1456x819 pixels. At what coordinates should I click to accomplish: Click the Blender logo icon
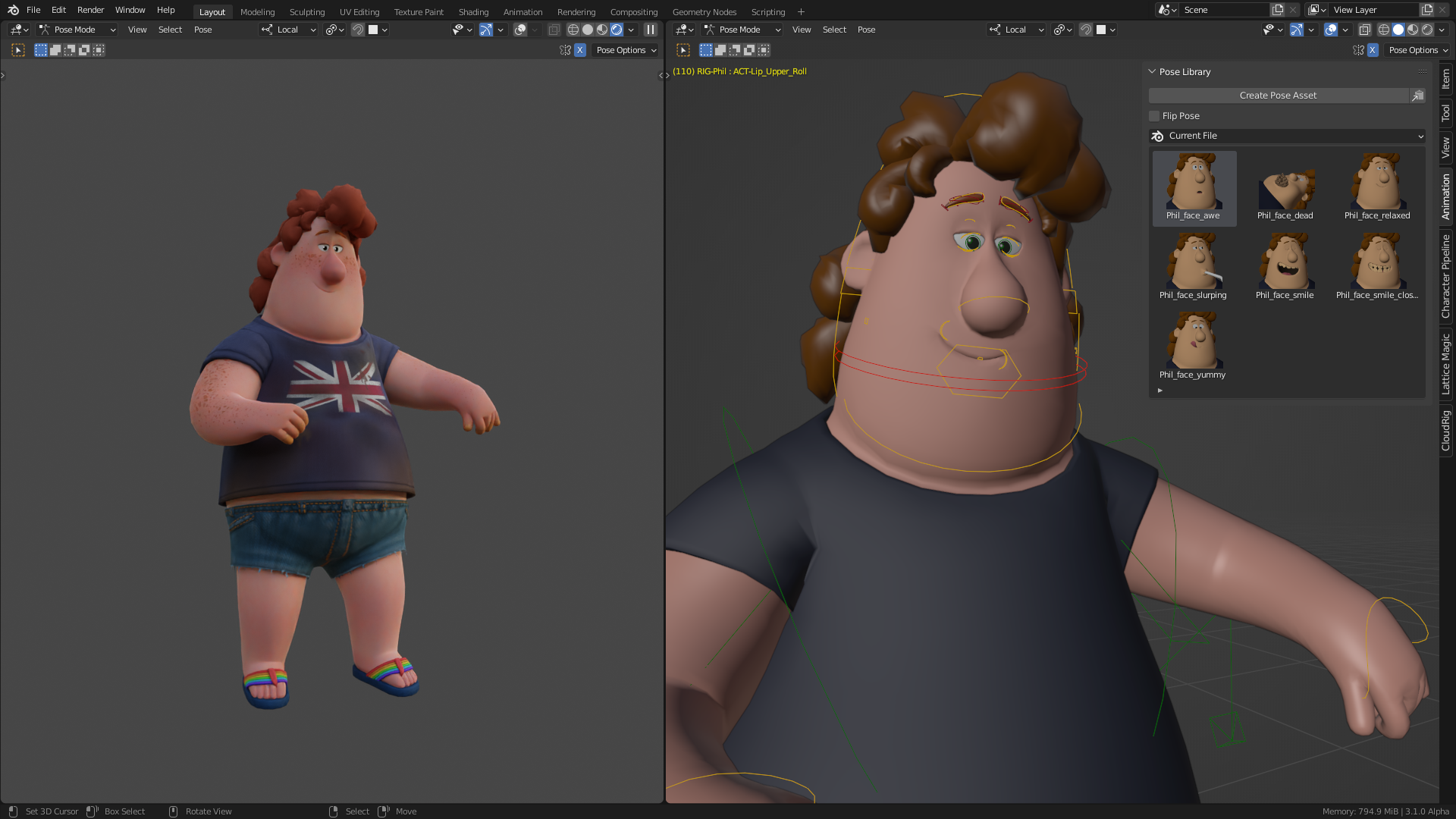point(13,10)
